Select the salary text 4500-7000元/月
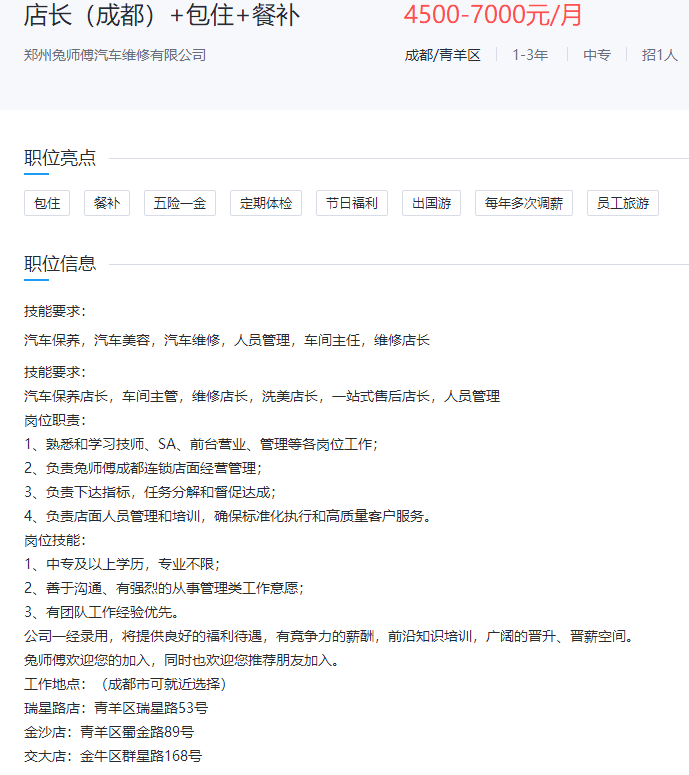689x775 pixels. tap(493, 16)
